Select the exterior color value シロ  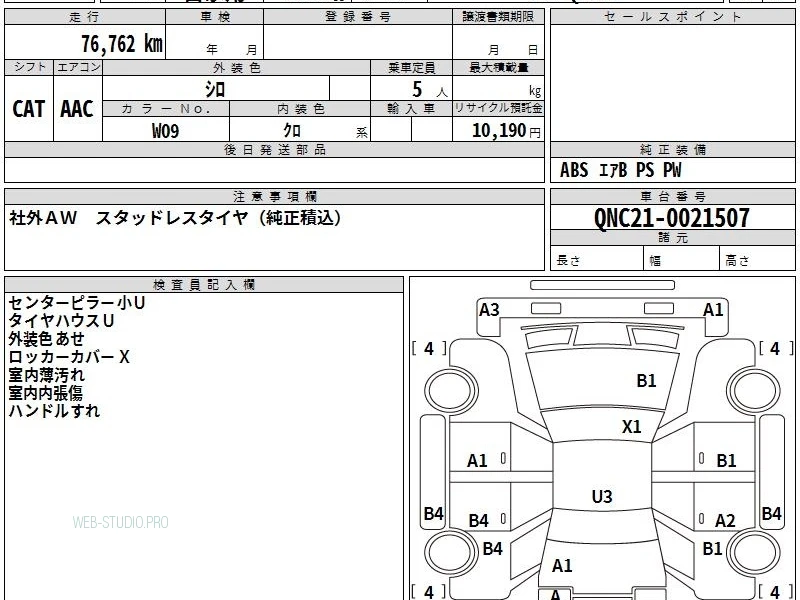(215, 89)
